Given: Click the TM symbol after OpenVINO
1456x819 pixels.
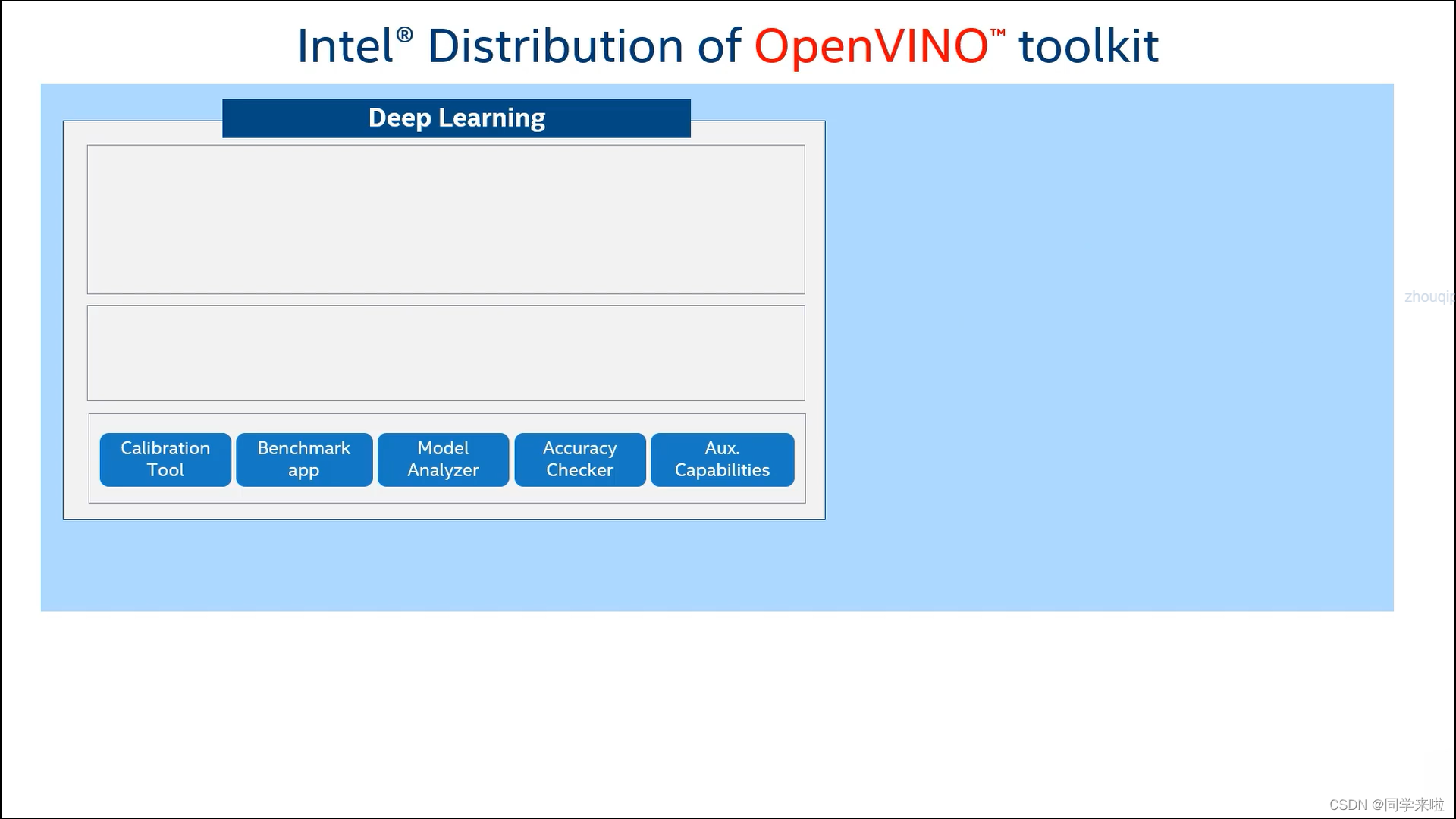Looking at the screenshot, I should tap(998, 33).
